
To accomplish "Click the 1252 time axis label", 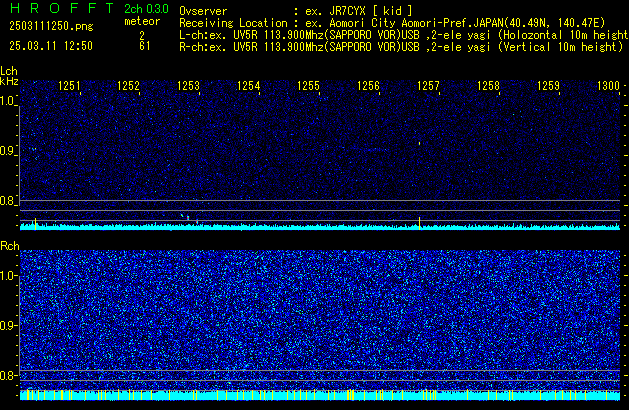I will 128,86.
